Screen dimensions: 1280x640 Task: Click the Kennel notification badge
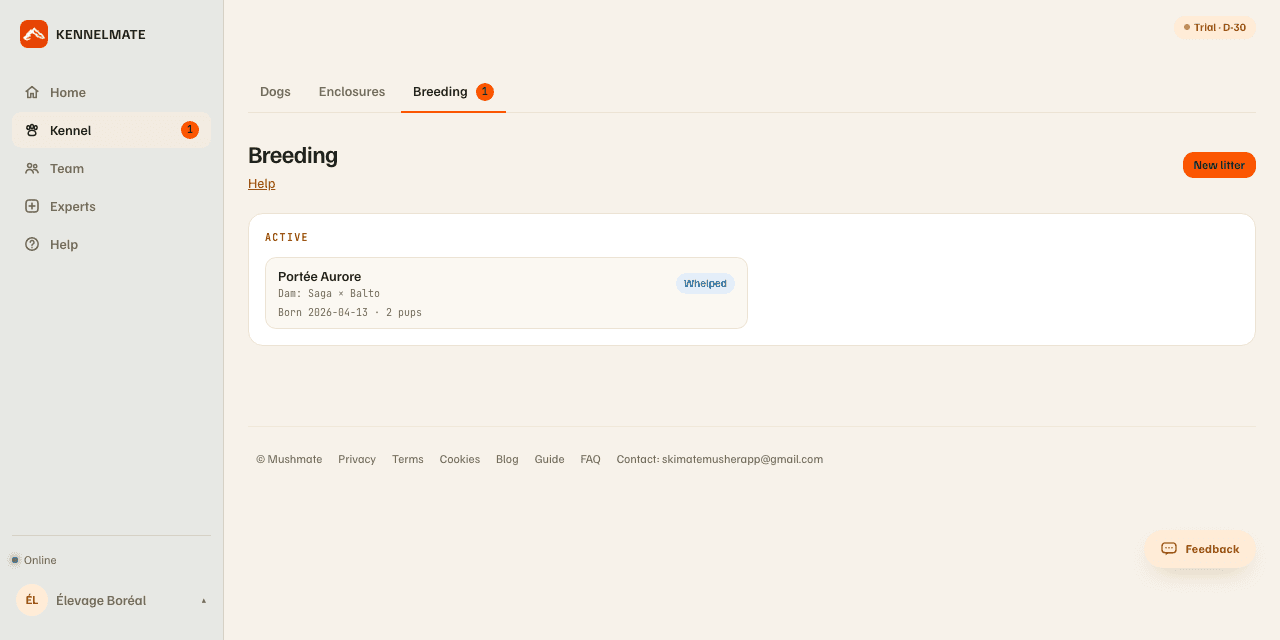(190, 130)
